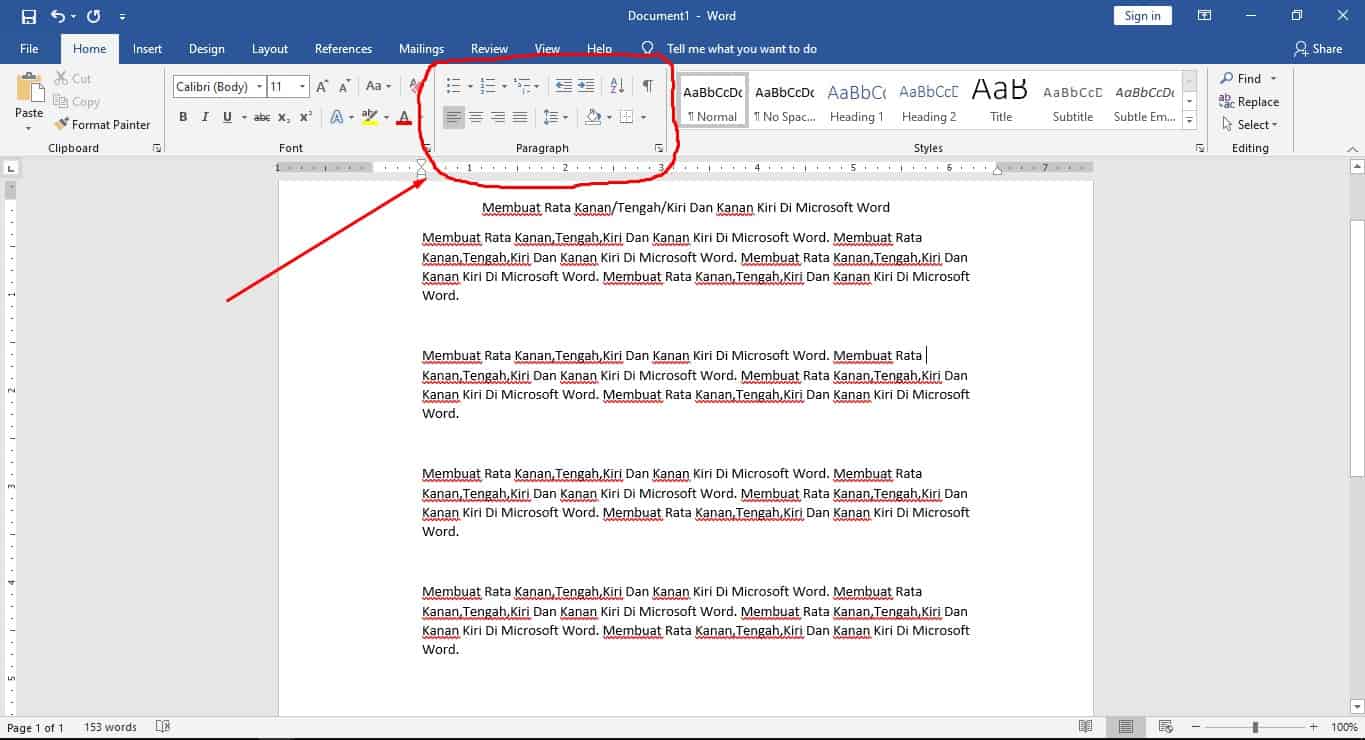This screenshot has height=740, width=1365.
Task: Switch to the Insert tab
Action: coord(147,48)
